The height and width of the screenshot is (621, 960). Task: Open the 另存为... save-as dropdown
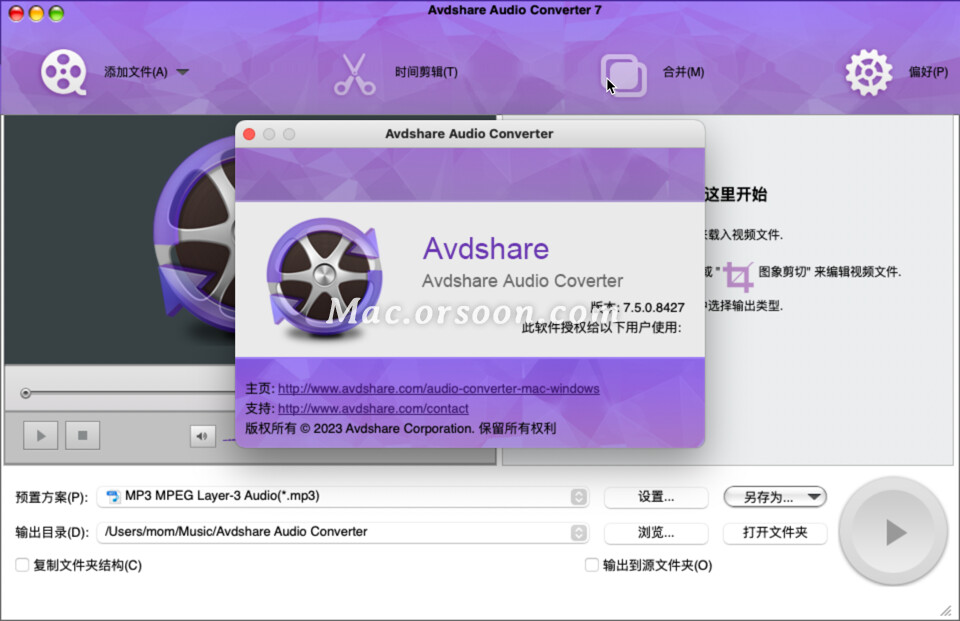click(x=775, y=497)
